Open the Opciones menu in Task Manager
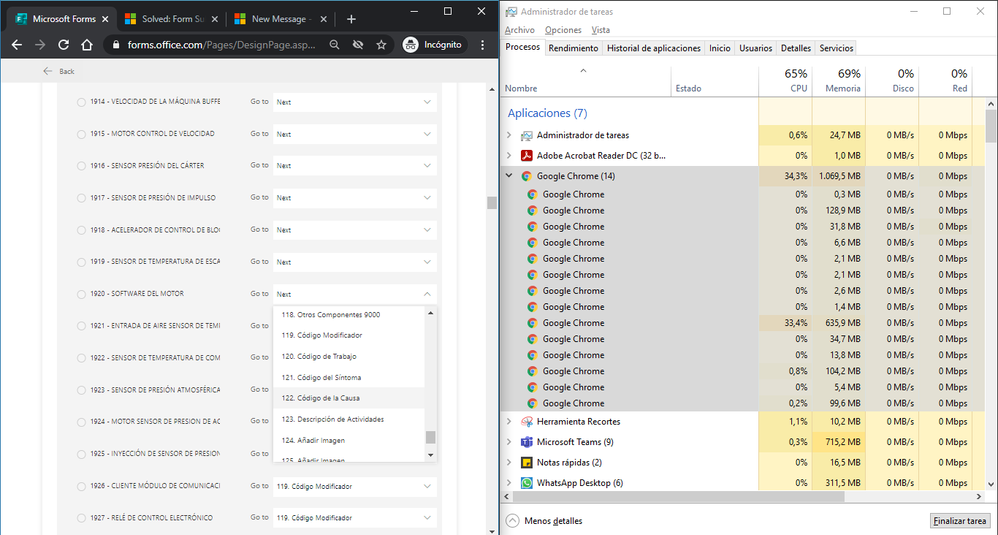Image resolution: width=998 pixels, height=535 pixels. click(x=563, y=30)
